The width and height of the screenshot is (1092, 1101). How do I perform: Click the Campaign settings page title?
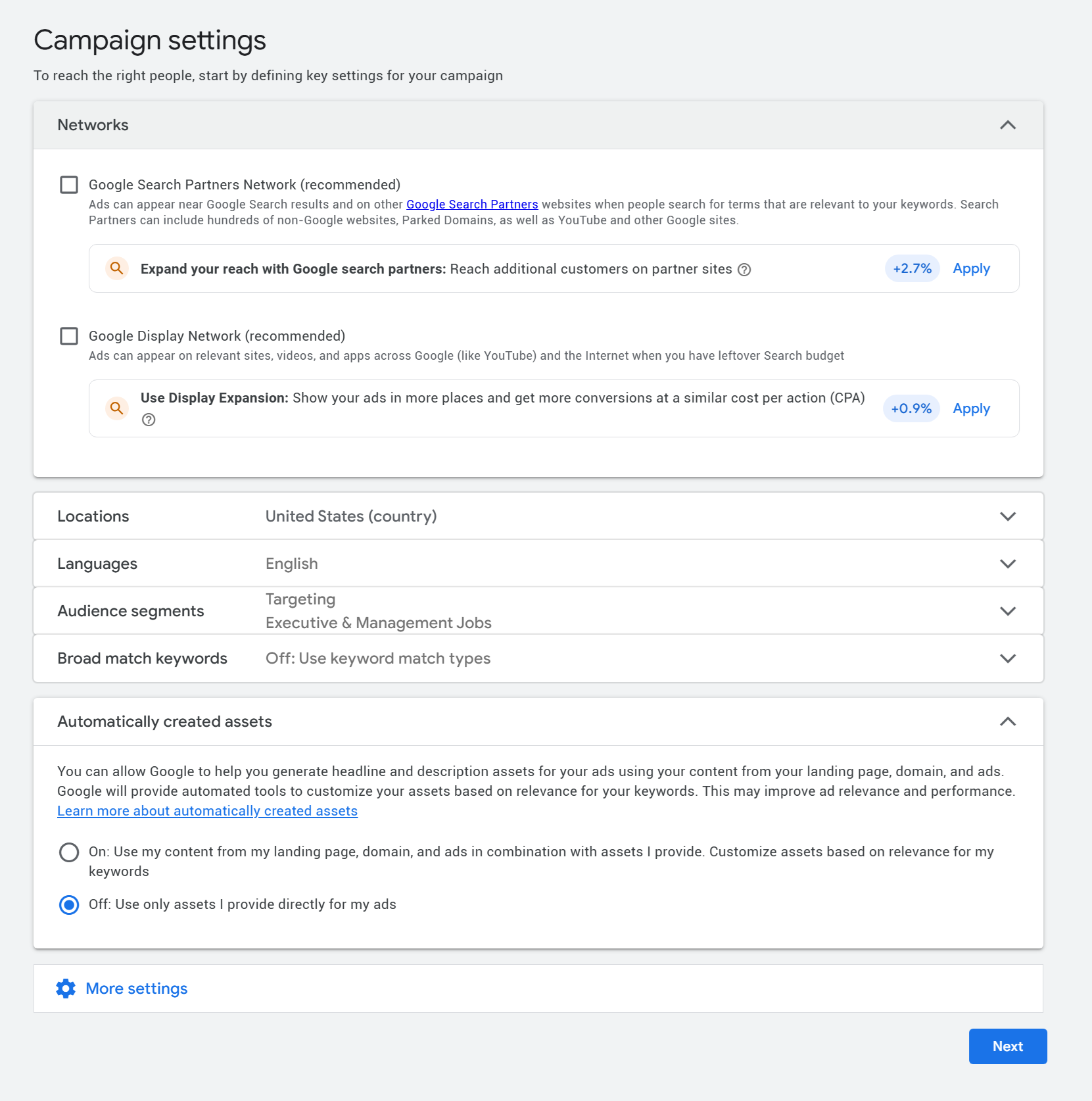tap(150, 40)
